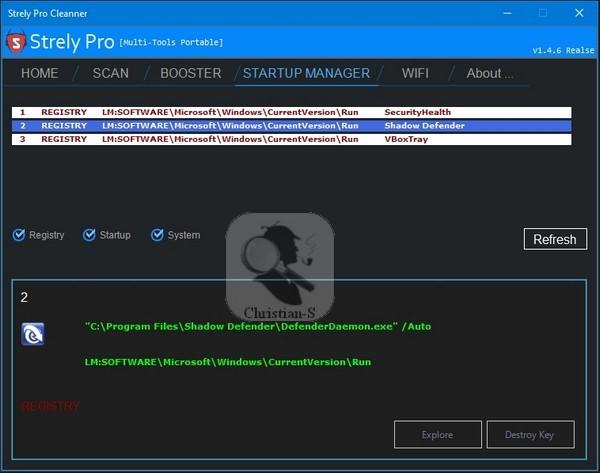Screen dimensions: 600x473
Task: Click the red REGISTRY label in details
Action: (50, 406)
